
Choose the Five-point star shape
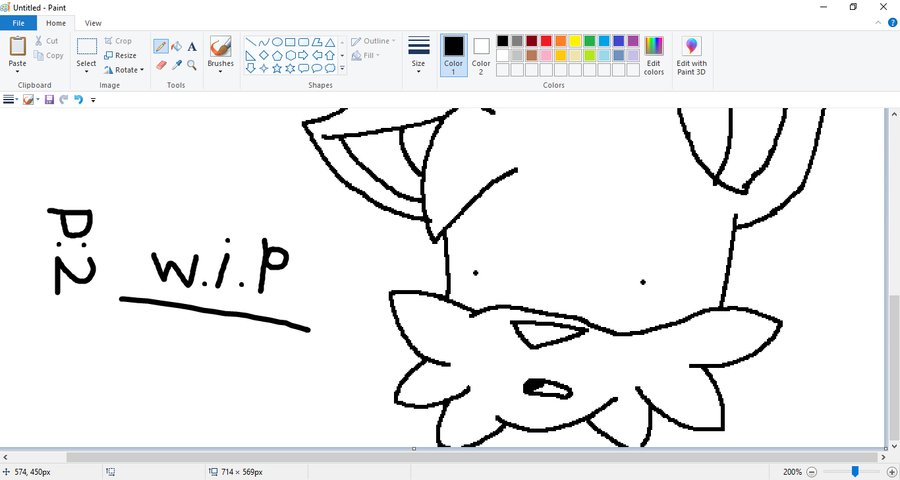[x=277, y=68]
